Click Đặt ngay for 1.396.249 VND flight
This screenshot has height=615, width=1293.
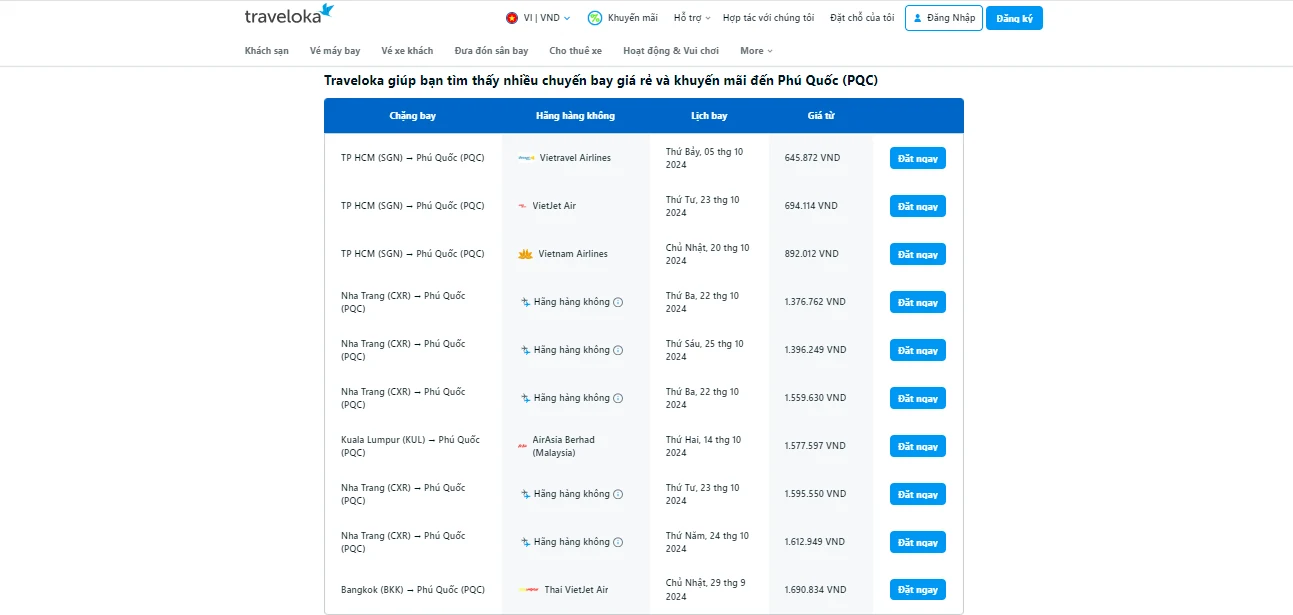tap(918, 350)
